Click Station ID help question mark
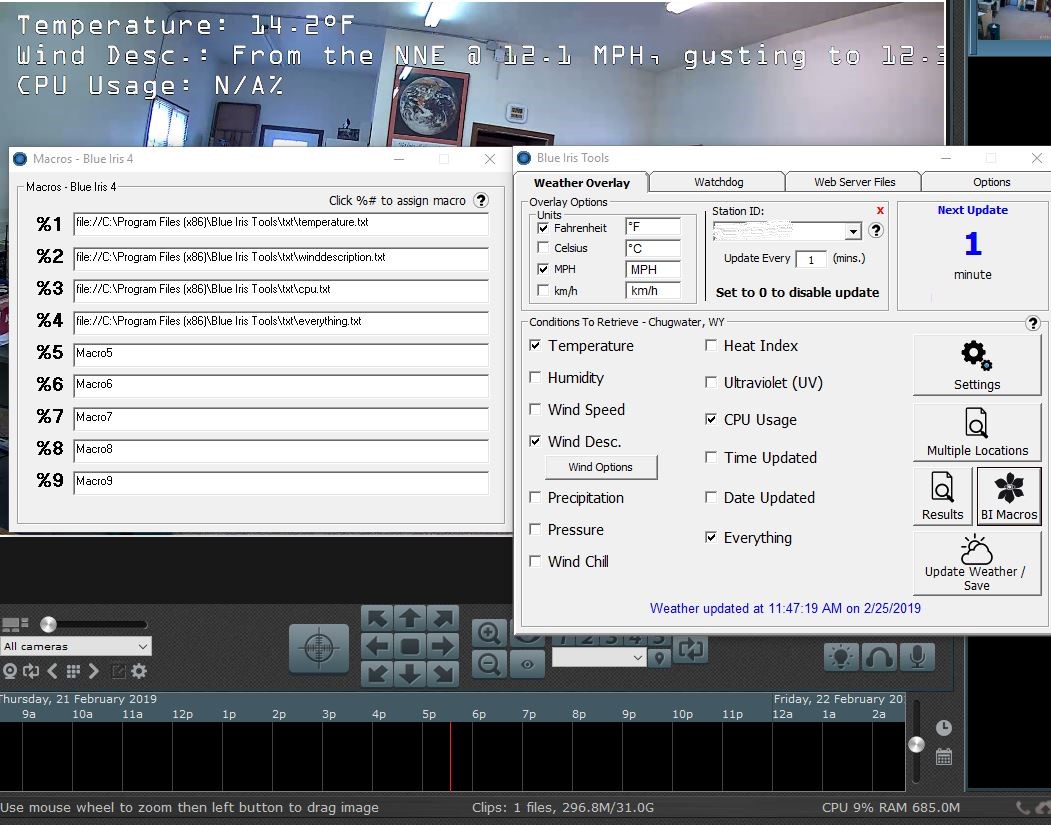The image size is (1051, 825). point(875,231)
